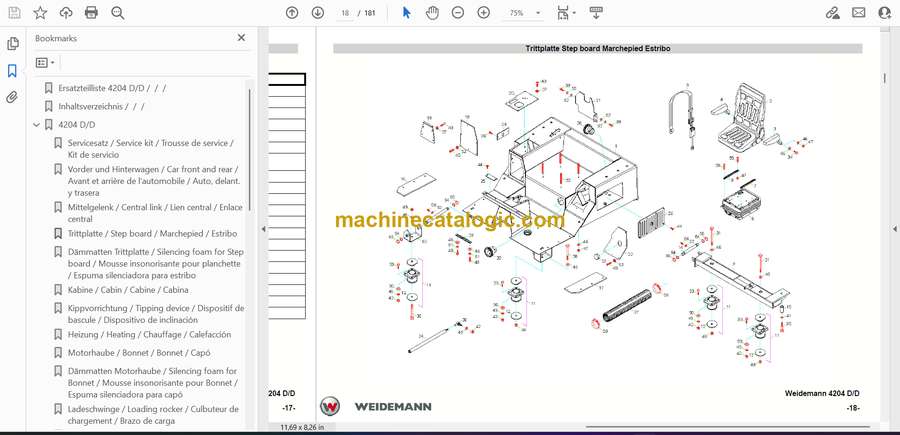
Task: Open Mittelgelenk / Central link bookmark
Action: pyautogui.click(x=155, y=213)
